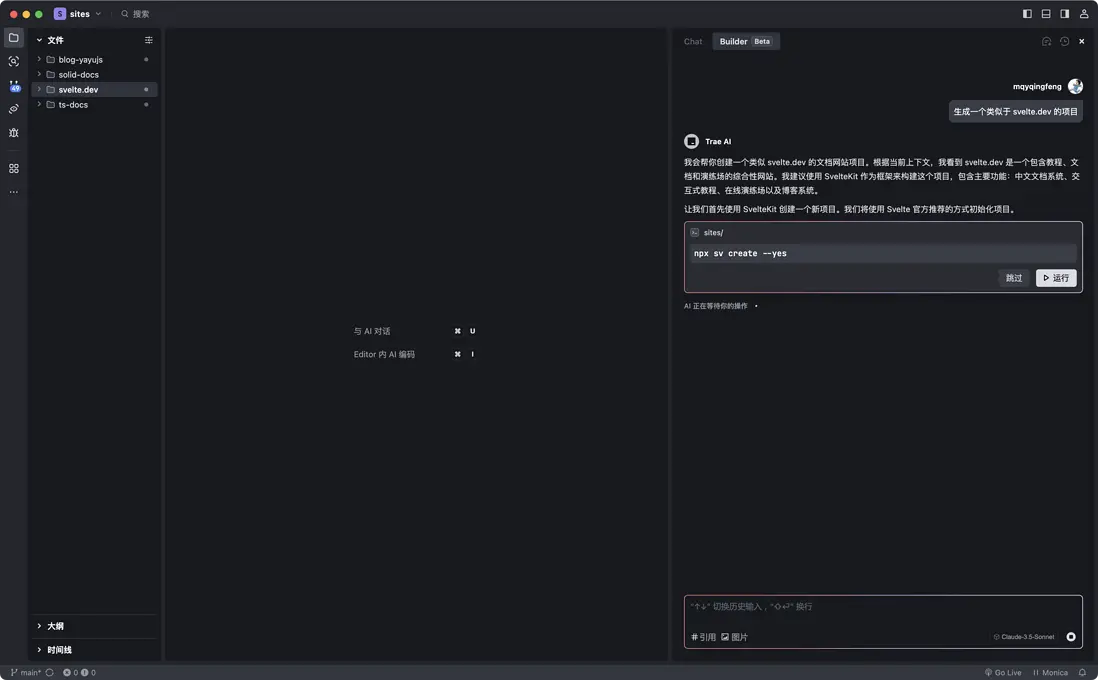This screenshot has width=1098, height=680.
Task: Open source control icon with 49 badge
Action: coord(14,85)
